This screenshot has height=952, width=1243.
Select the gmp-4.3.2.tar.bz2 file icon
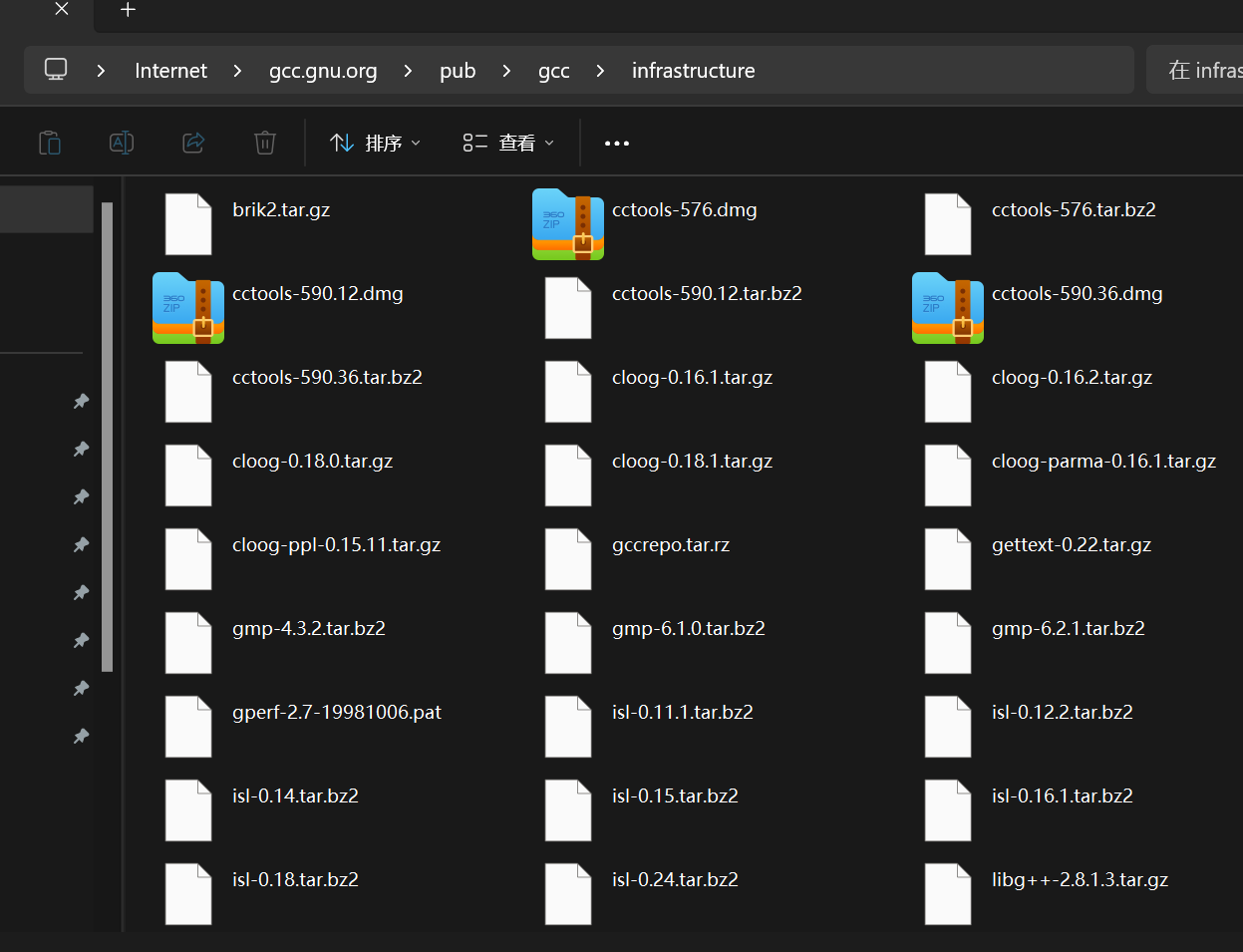(188, 643)
